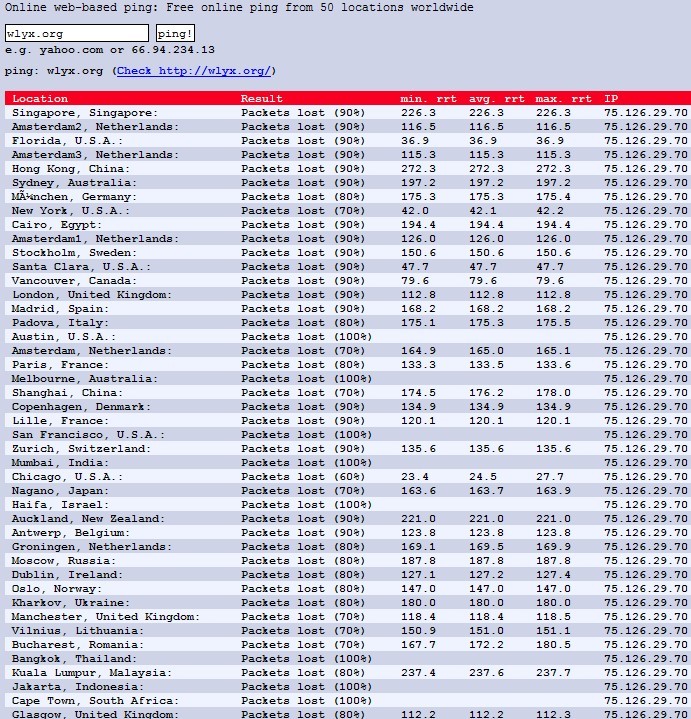The width and height of the screenshot is (691, 719).
Task: Click the 237.6 avg rrt for Kuala Lumpur
Action: [486, 673]
